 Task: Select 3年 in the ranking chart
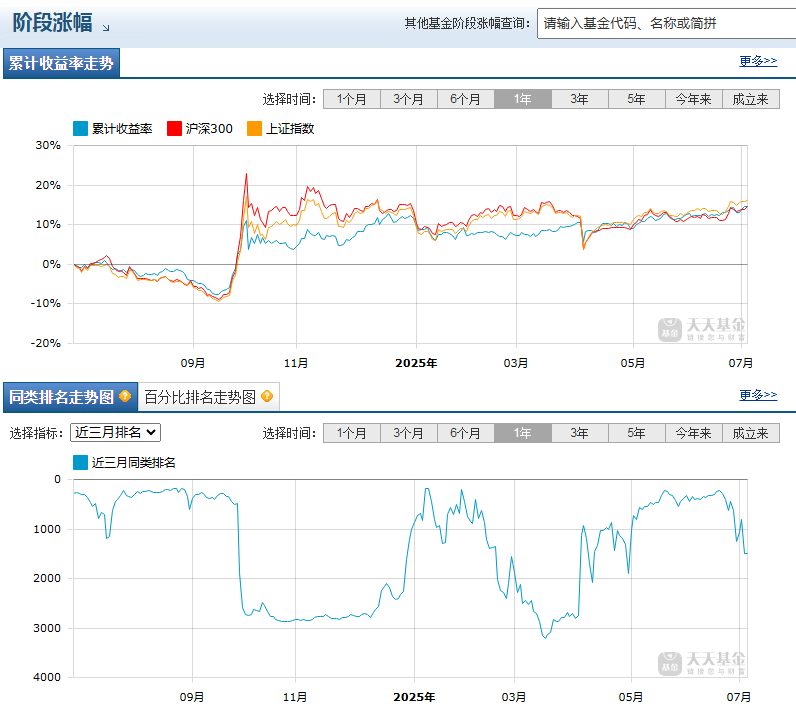[580, 433]
